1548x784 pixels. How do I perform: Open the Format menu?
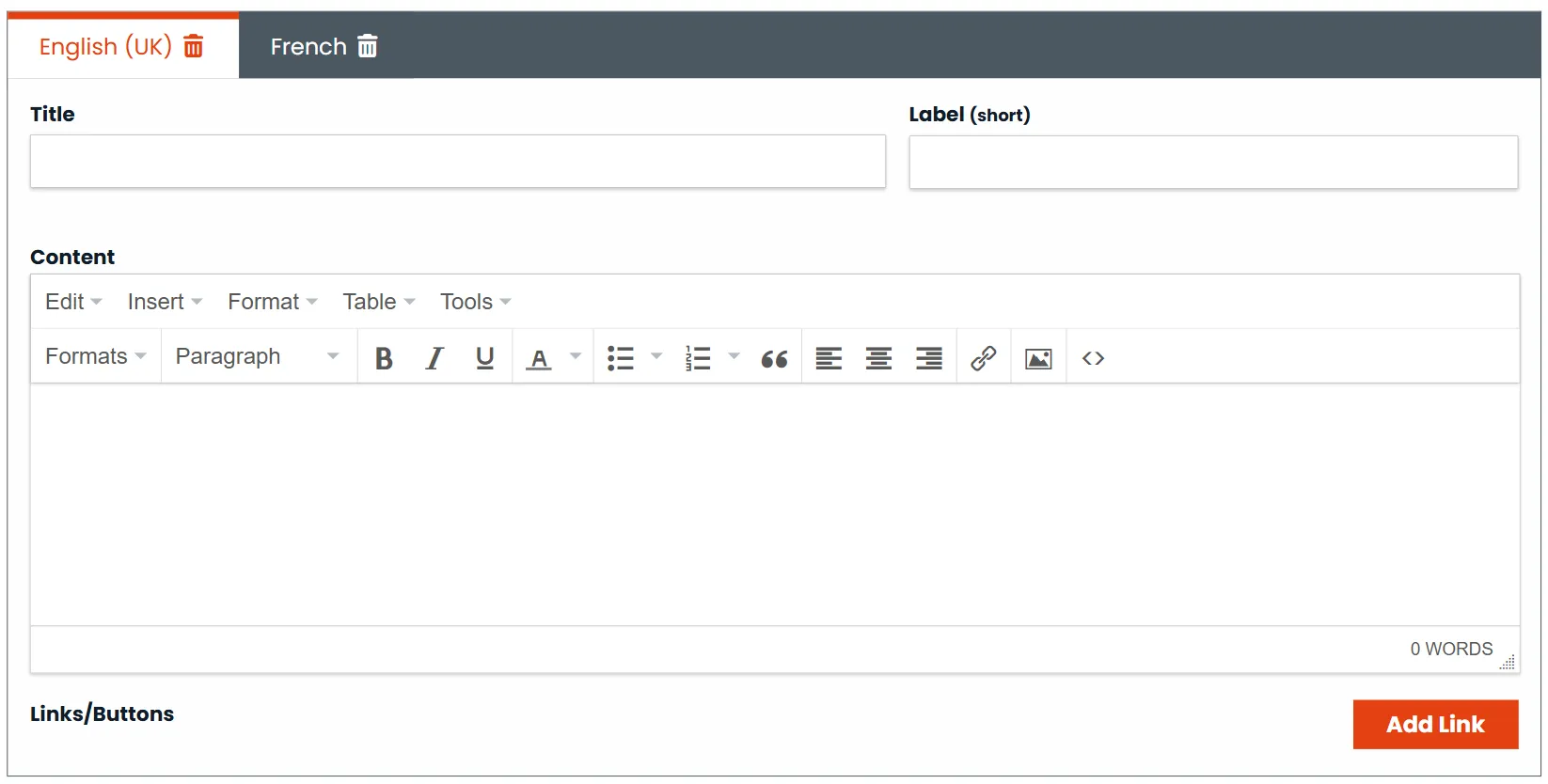coord(273,302)
